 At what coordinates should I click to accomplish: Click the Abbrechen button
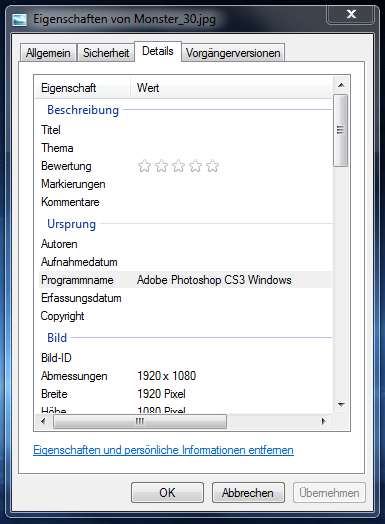click(x=248, y=492)
